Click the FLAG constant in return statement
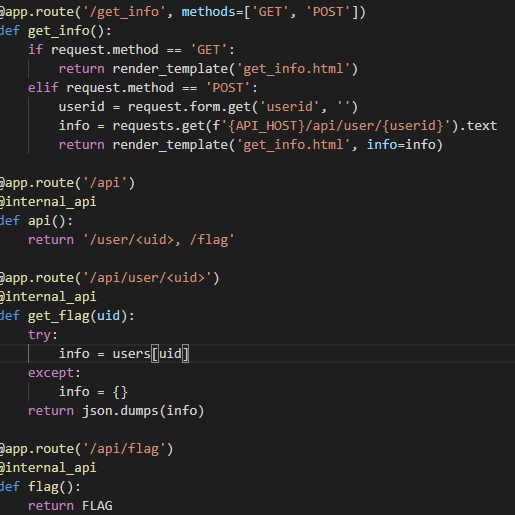The height and width of the screenshot is (515, 515). [97, 506]
